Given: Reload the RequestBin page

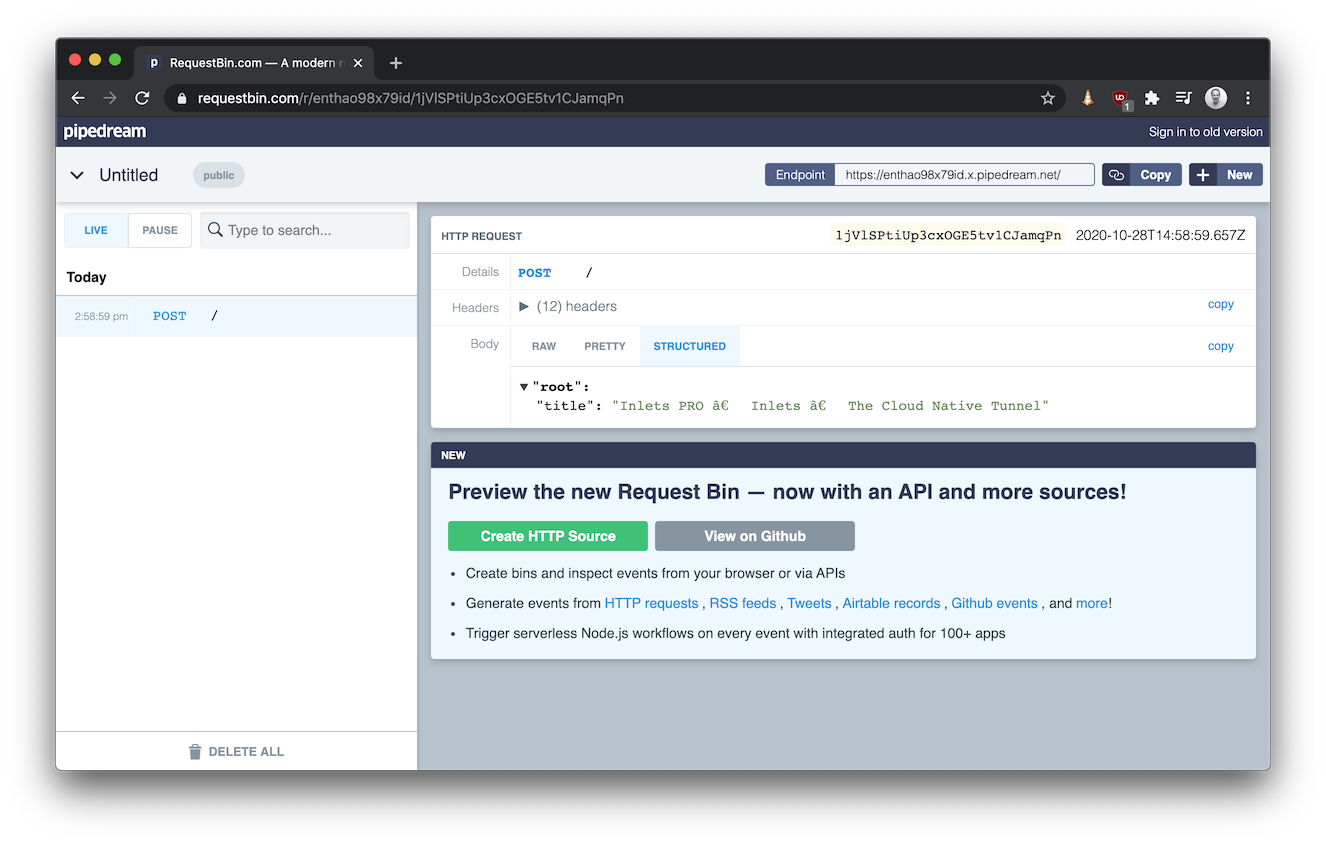Looking at the screenshot, I should pos(142,98).
